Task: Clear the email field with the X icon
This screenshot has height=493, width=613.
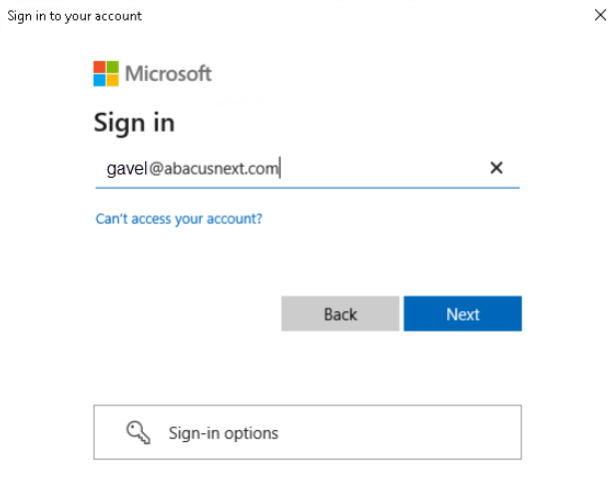Action: [496, 168]
